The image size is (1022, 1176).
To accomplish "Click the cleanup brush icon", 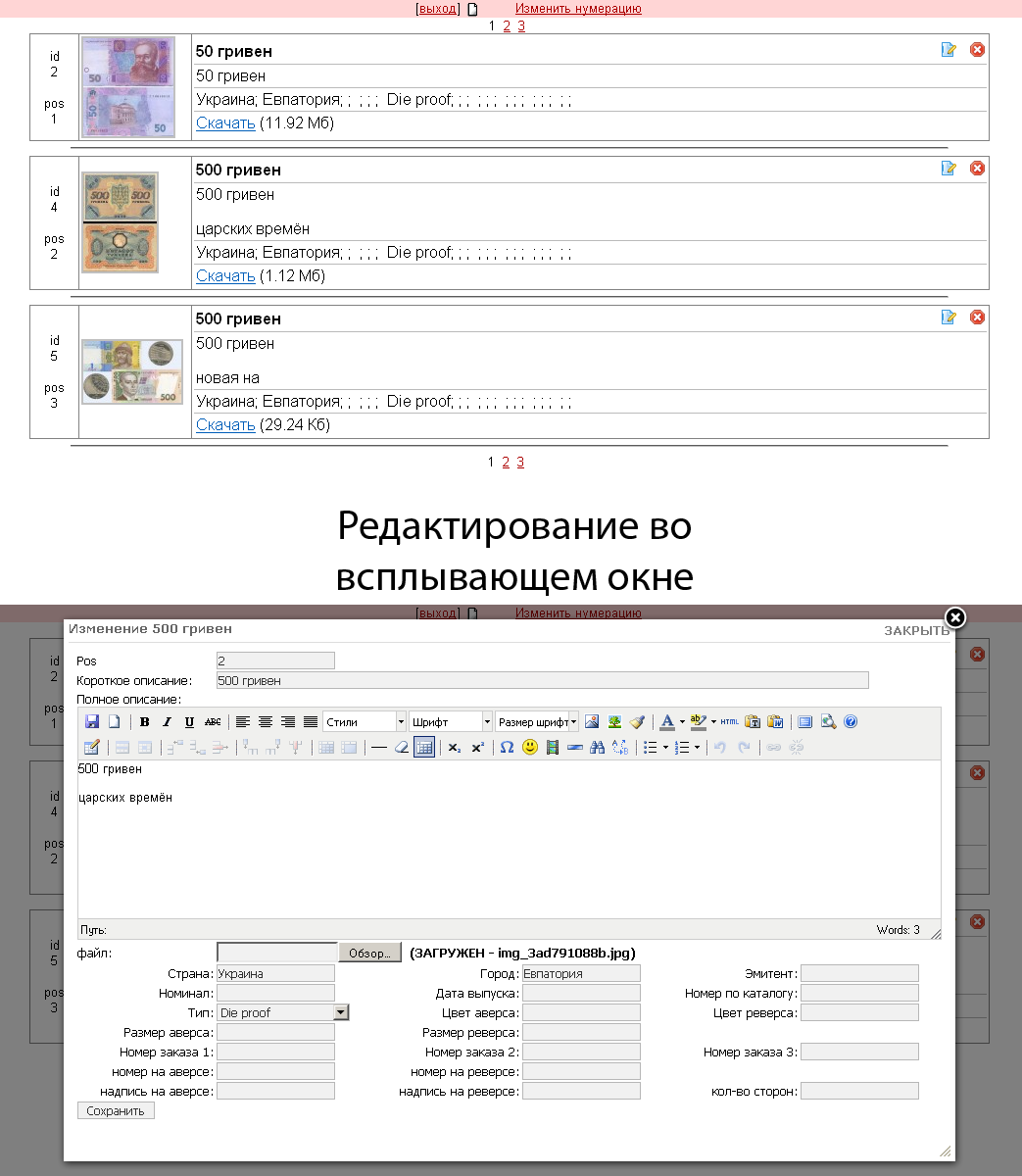I will click(x=637, y=722).
